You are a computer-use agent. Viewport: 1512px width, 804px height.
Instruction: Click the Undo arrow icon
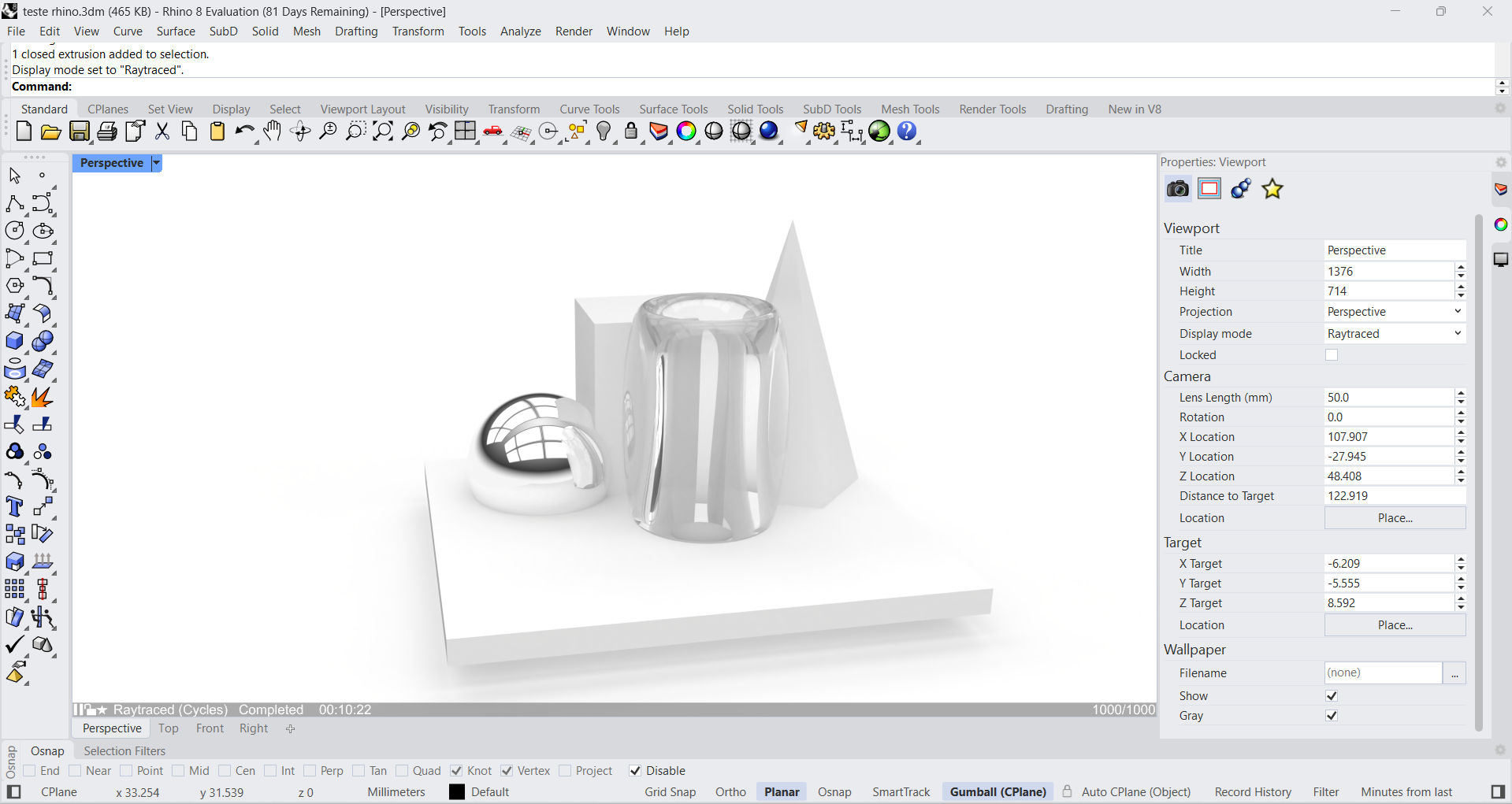tap(244, 132)
